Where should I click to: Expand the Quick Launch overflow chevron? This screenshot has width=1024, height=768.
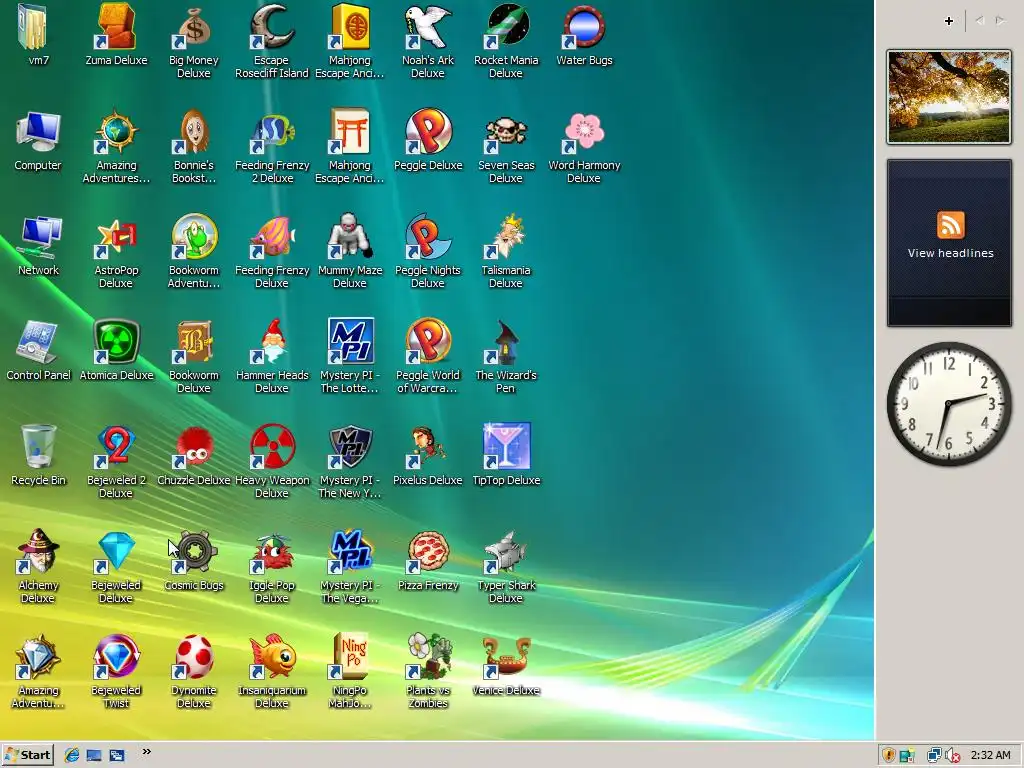pos(147,752)
